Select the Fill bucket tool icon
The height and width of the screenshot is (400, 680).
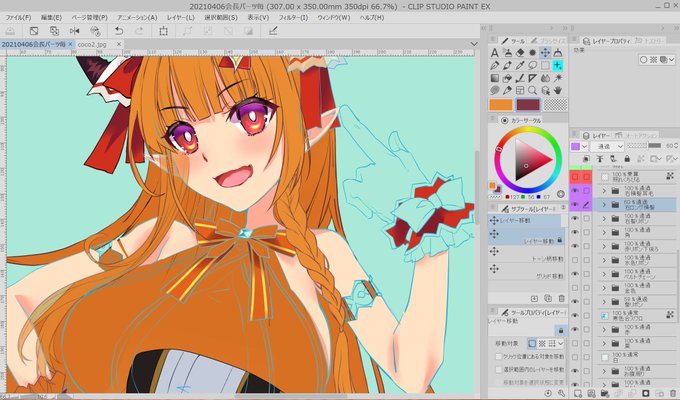[x=507, y=78]
